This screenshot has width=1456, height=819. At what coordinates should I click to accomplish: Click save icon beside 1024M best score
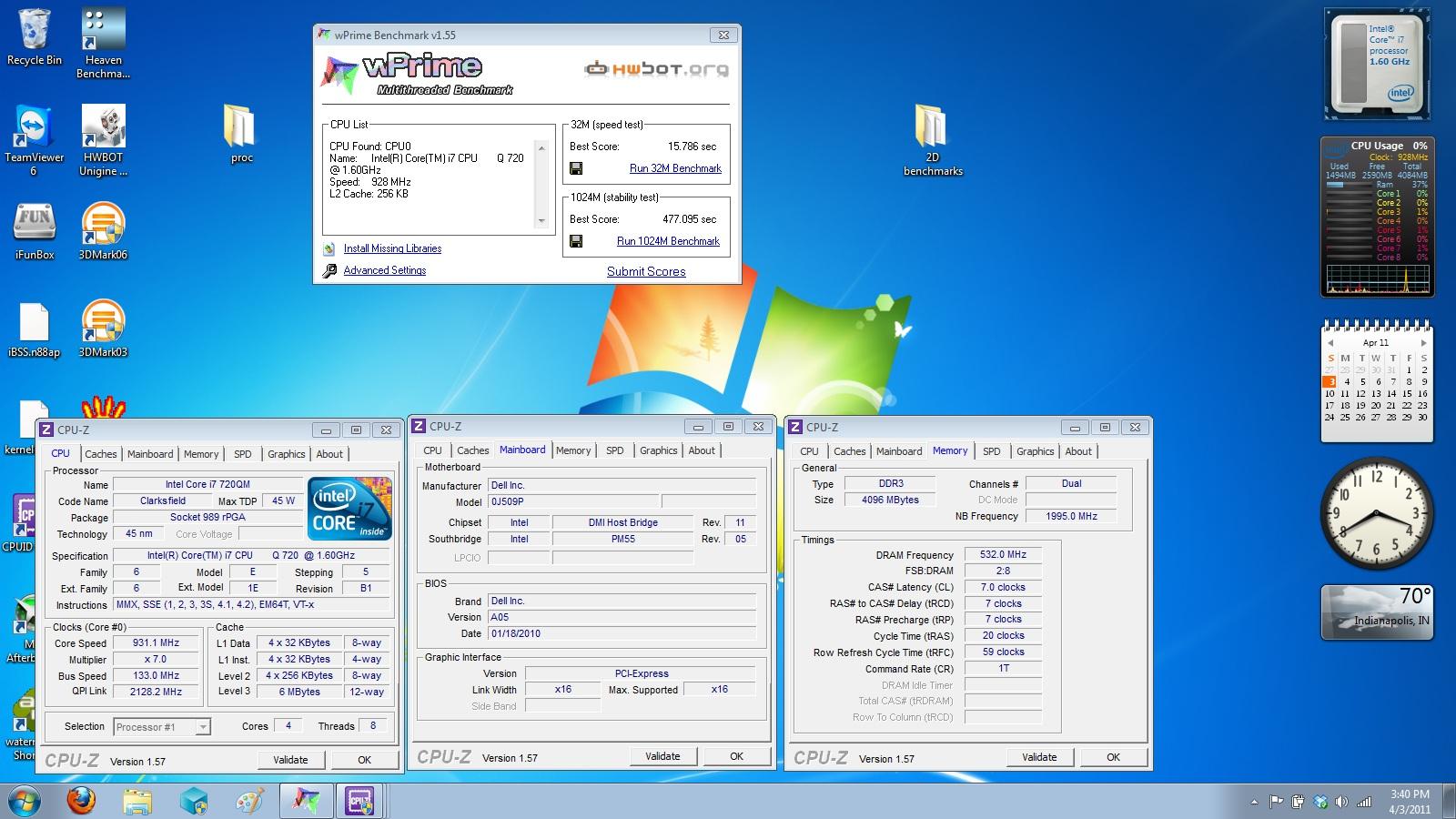click(x=576, y=241)
